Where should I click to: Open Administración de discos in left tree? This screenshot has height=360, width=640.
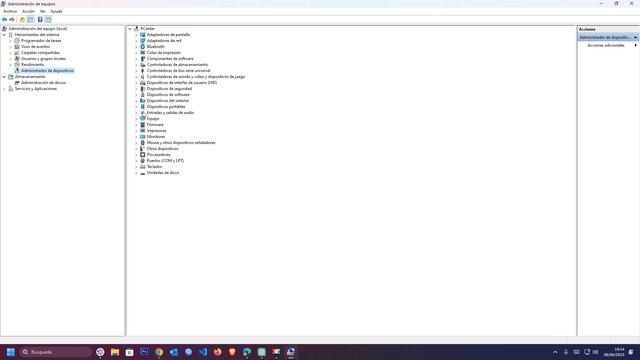click(43, 83)
